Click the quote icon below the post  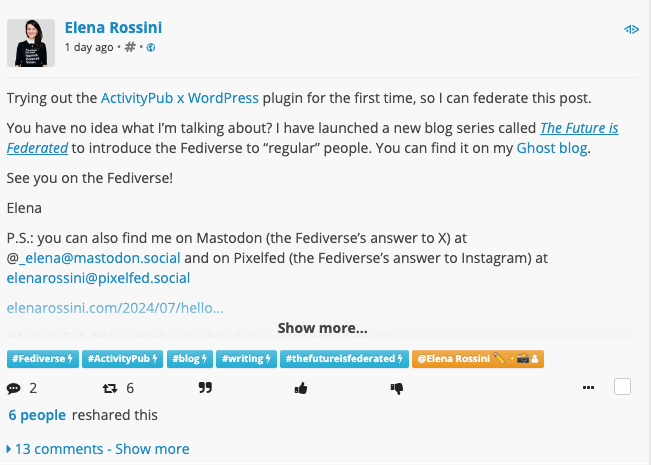[x=205, y=388]
